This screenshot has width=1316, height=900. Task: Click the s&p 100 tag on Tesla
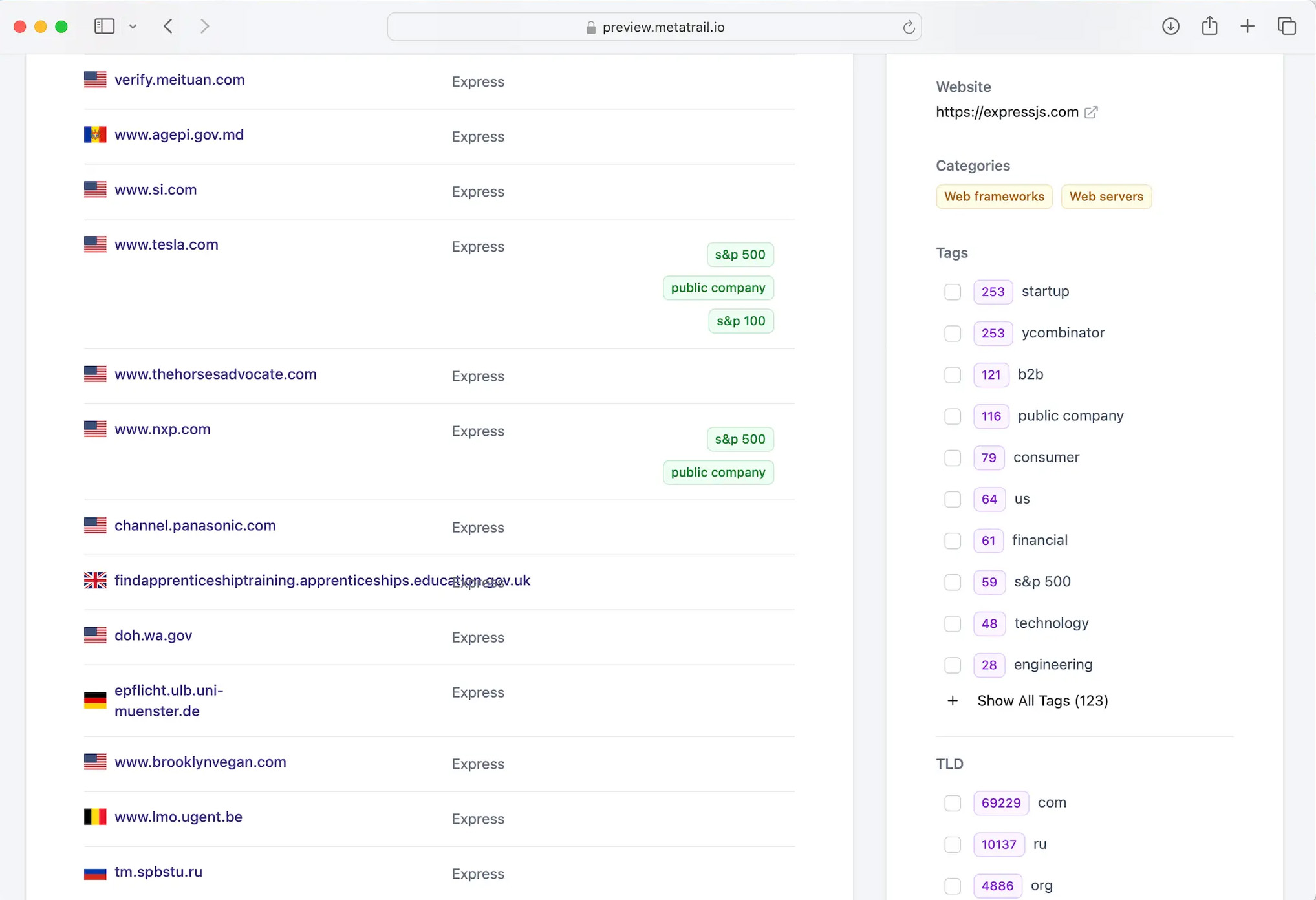tap(740, 321)
